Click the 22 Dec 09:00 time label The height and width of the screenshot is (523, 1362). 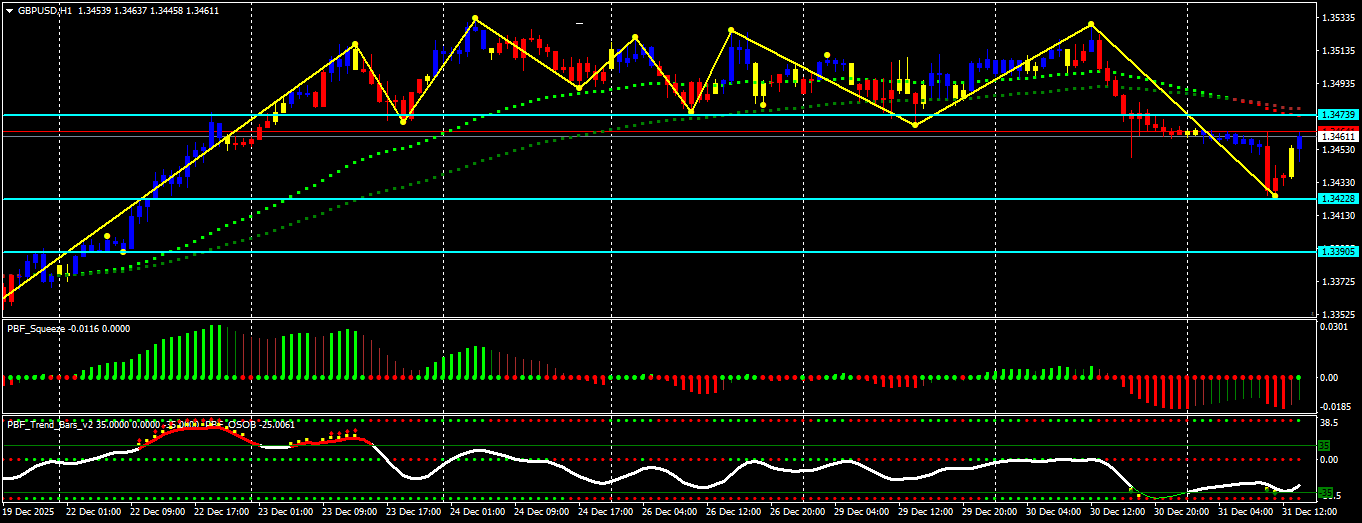tap(156, 511)
